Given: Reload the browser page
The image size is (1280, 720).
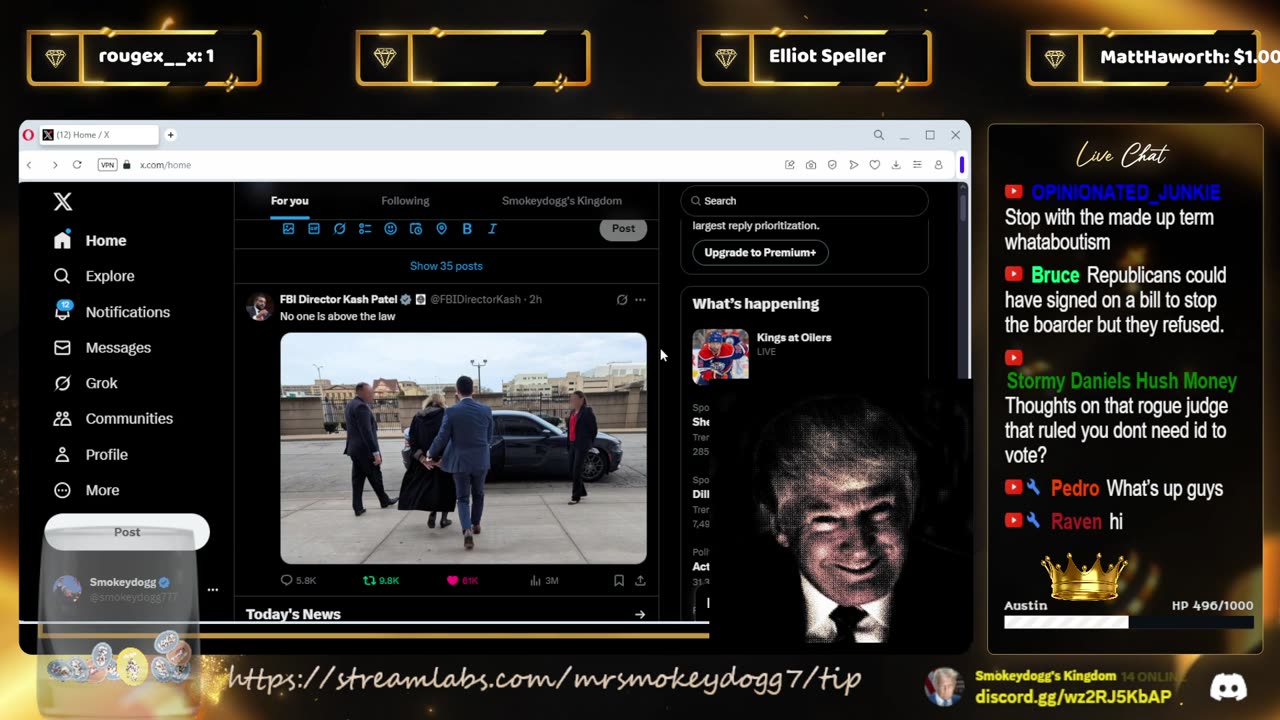Looking at the screenshot, I should (77, 165).
